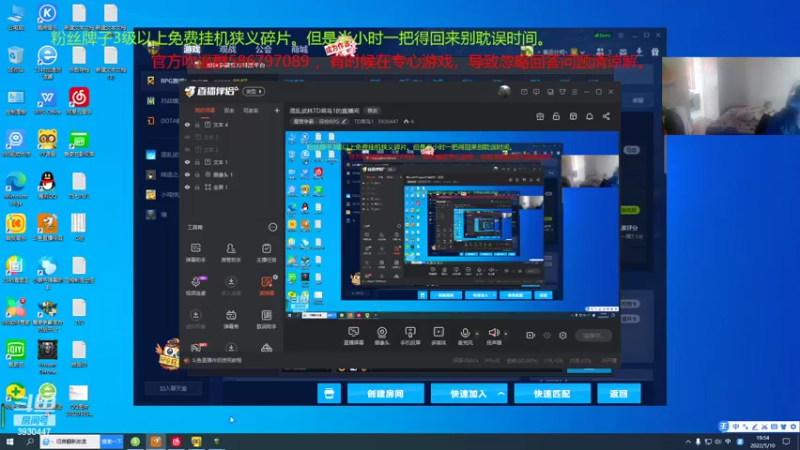Mute the 麦克风 microphone

coord(465,336)
